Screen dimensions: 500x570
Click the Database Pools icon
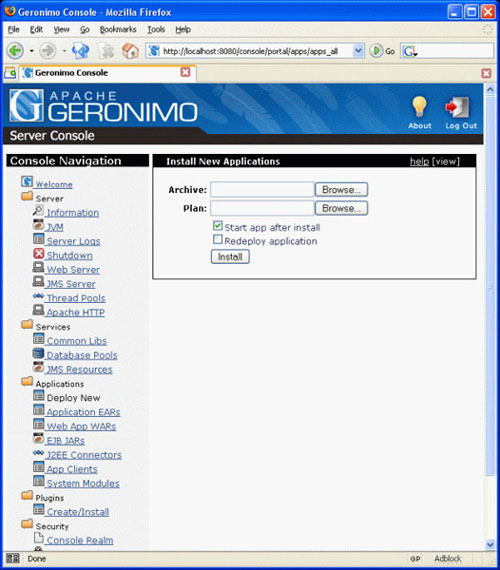point(38,353)
